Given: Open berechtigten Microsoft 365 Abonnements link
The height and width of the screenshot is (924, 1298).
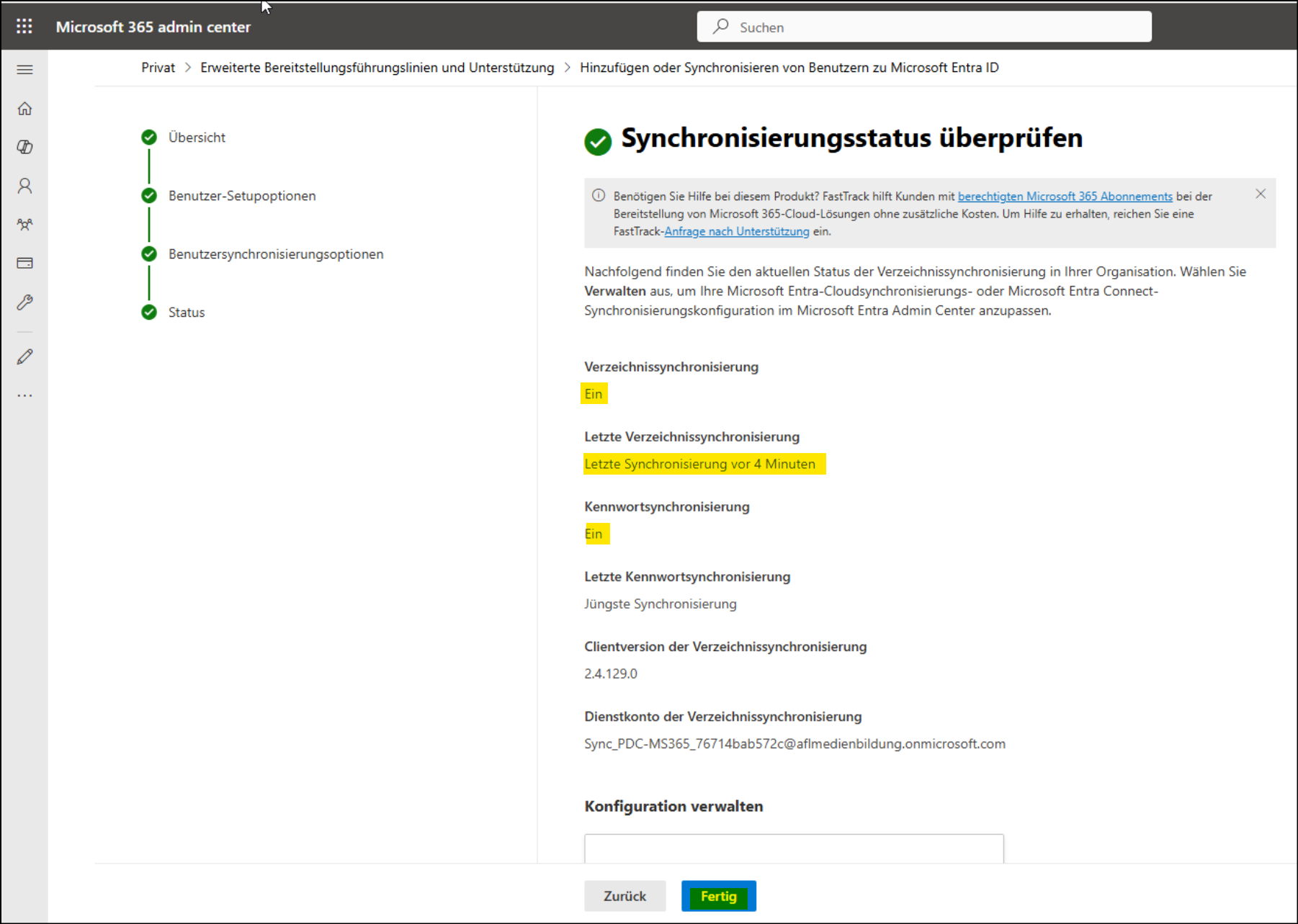Looking at the screenshot, I should click(1065, 197).
